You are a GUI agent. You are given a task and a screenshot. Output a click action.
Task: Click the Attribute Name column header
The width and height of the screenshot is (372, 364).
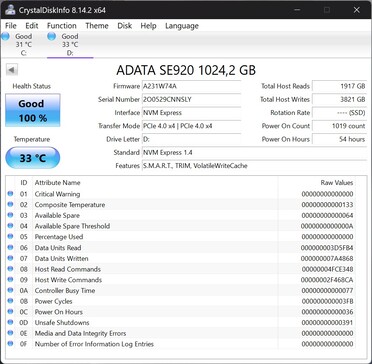[57, 183]
